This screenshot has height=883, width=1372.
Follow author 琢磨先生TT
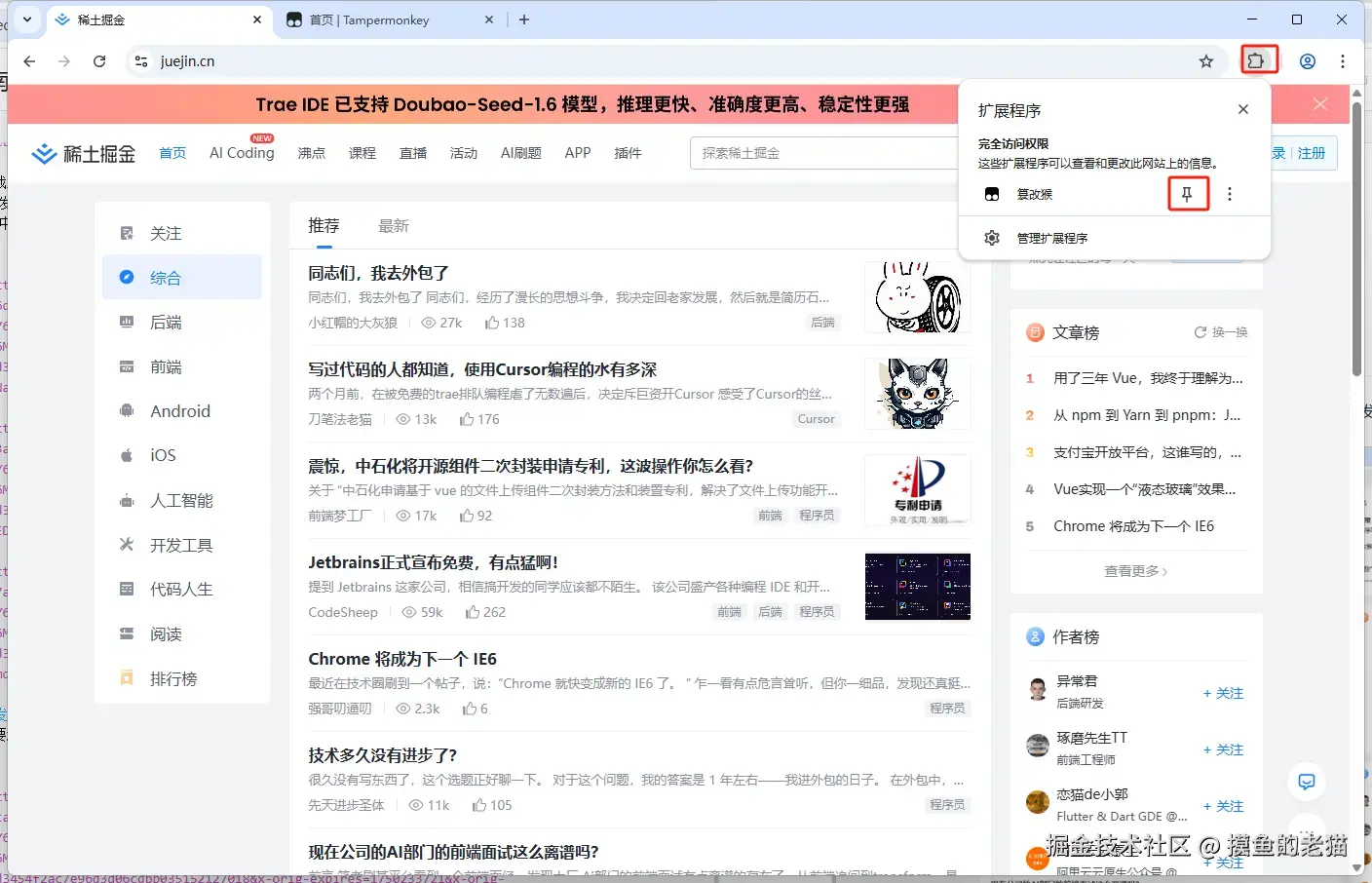pos(1223,749)
